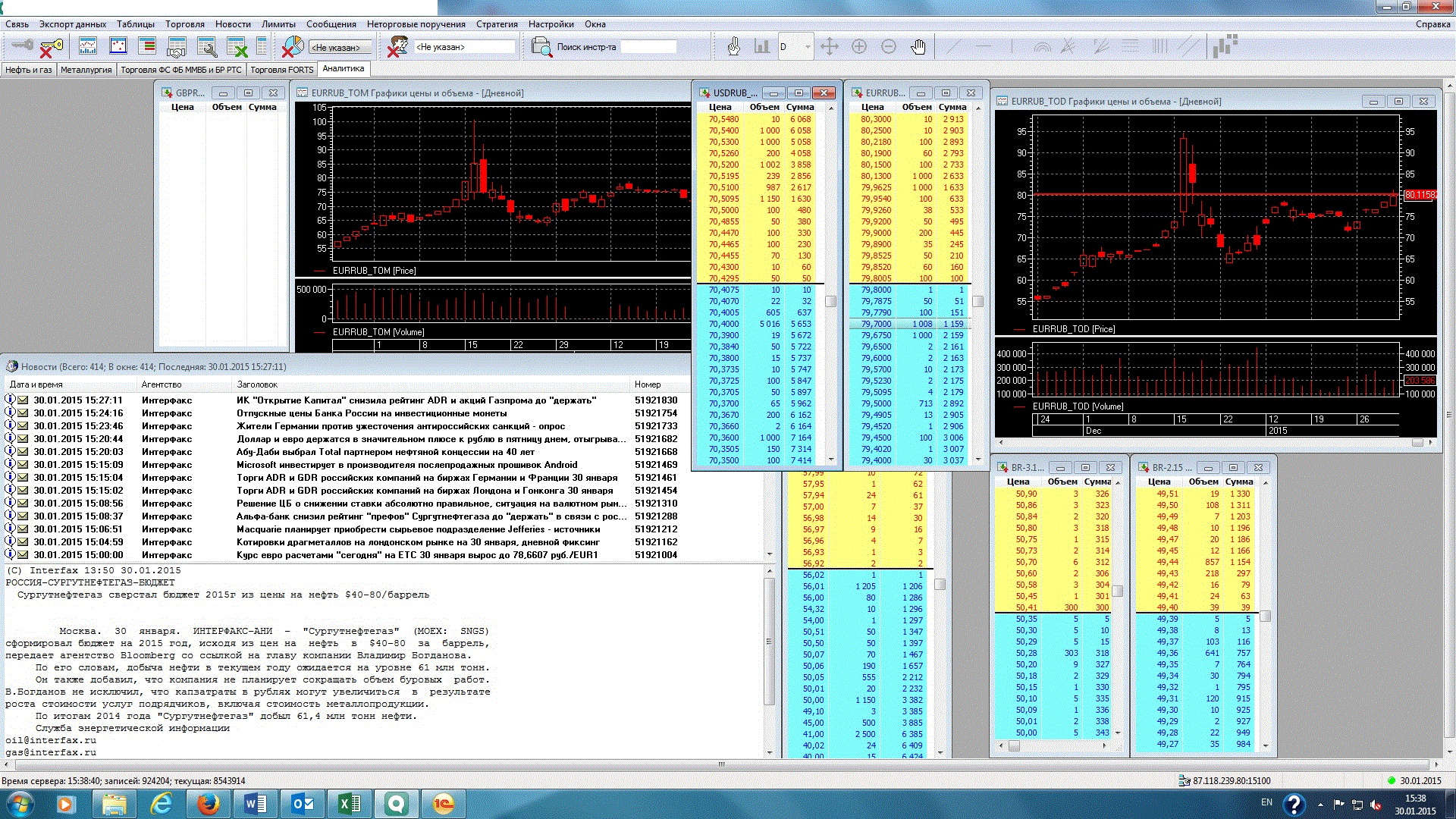Image resolution: width=1456 pixels, height=819 pixels.
Task: Click the zoom out minus circle icon
Action: pos(889,46)
